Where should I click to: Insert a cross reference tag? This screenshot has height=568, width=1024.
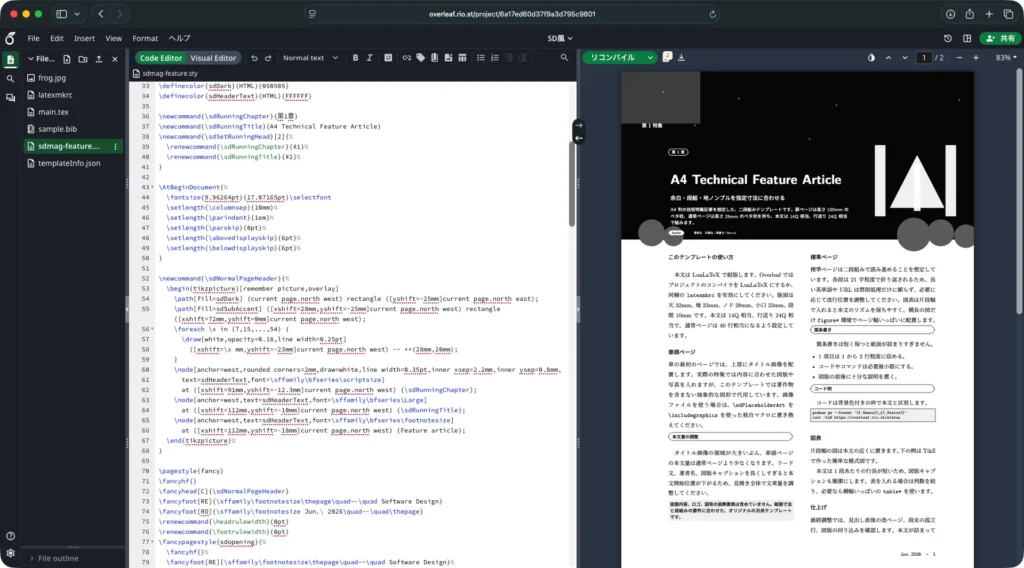click(x=421, y=58)
